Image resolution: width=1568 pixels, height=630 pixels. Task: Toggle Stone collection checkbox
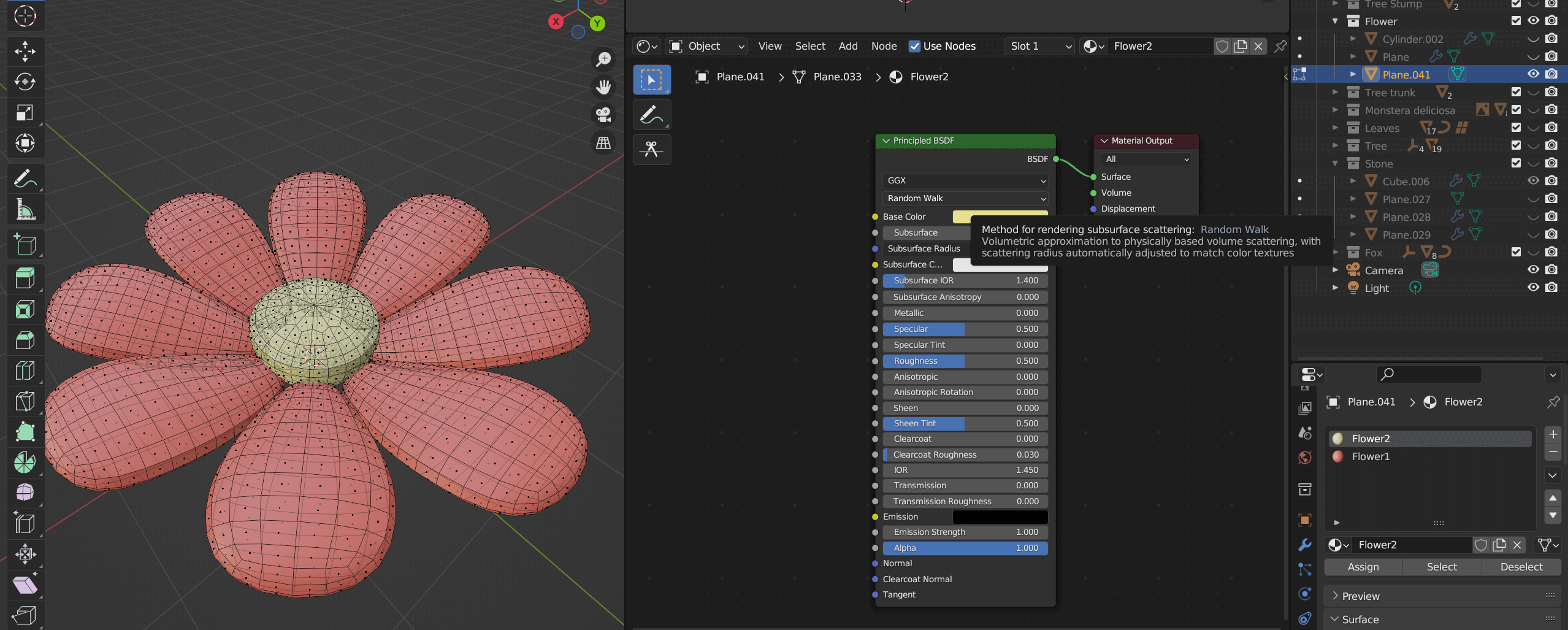1516,163
